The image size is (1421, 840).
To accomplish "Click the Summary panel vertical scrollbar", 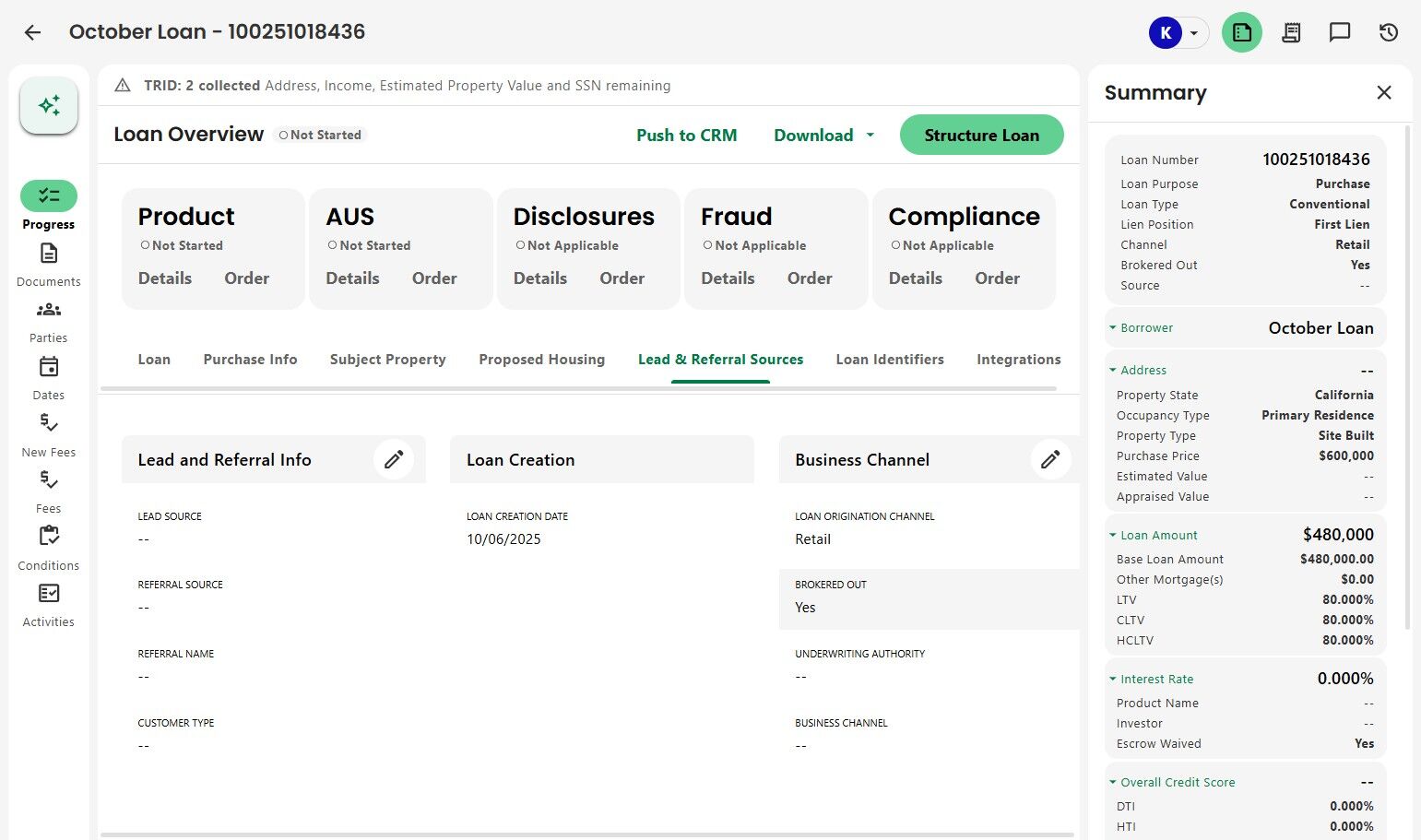I will 1407,378.
